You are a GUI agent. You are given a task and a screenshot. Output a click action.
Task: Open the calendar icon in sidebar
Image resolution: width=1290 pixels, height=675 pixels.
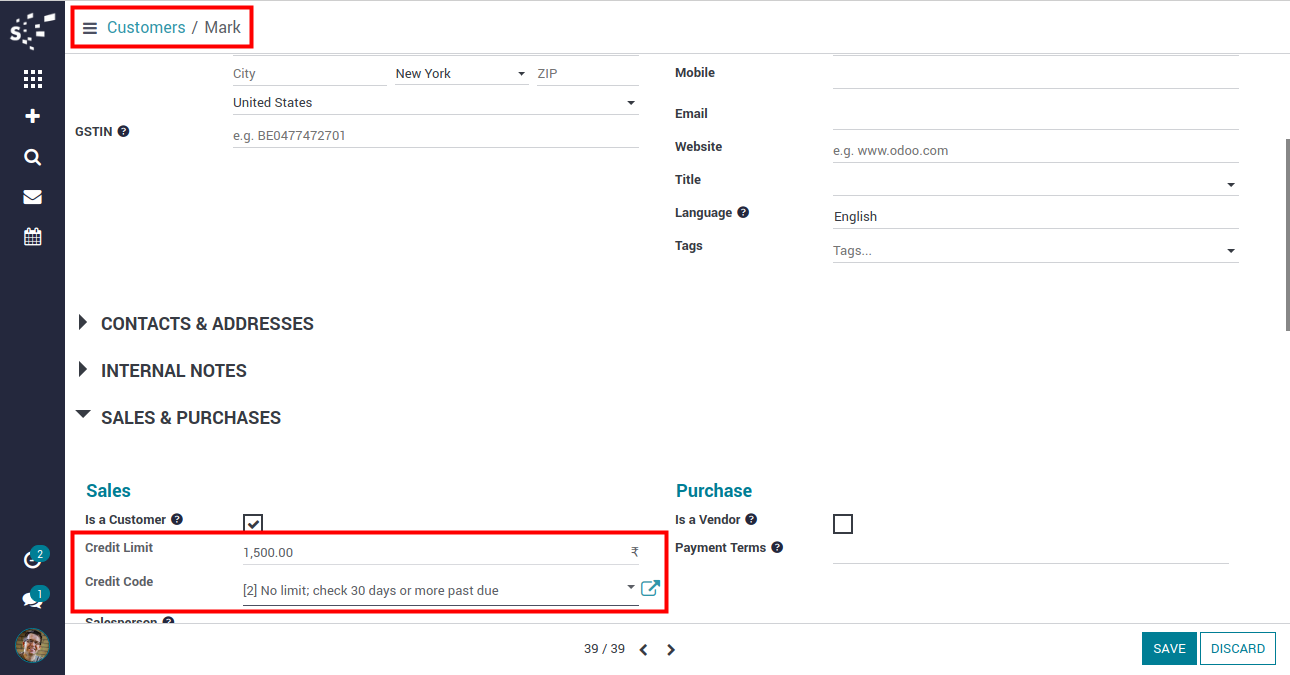point(32,237)
